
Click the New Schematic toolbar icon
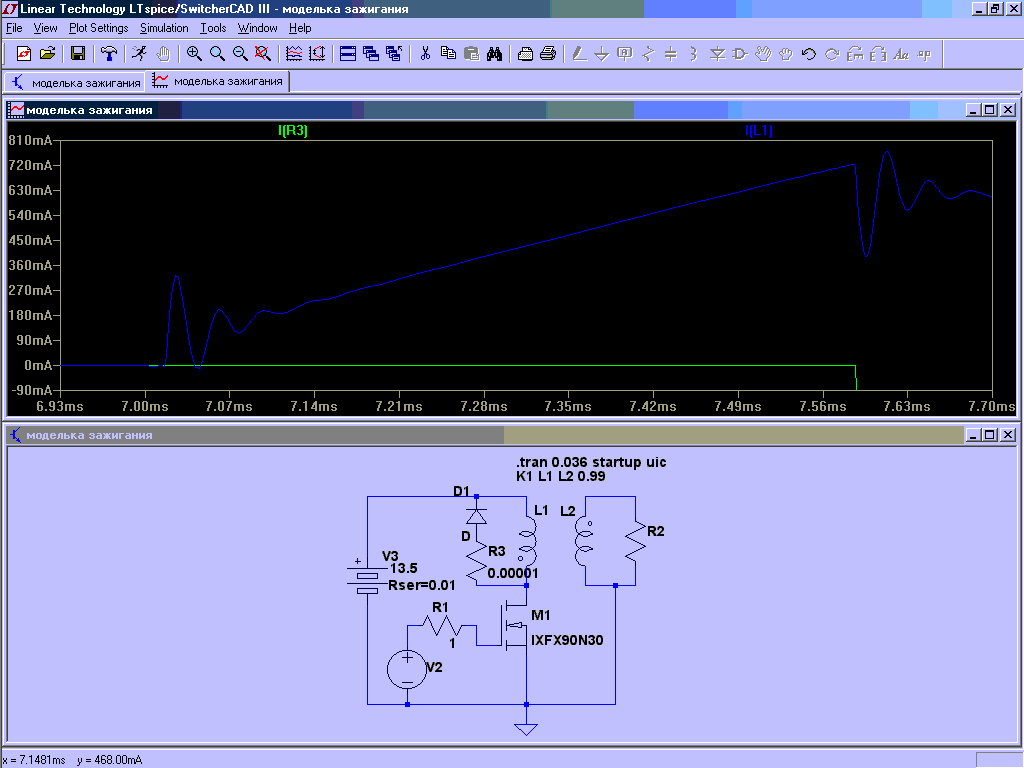[24, 54]
